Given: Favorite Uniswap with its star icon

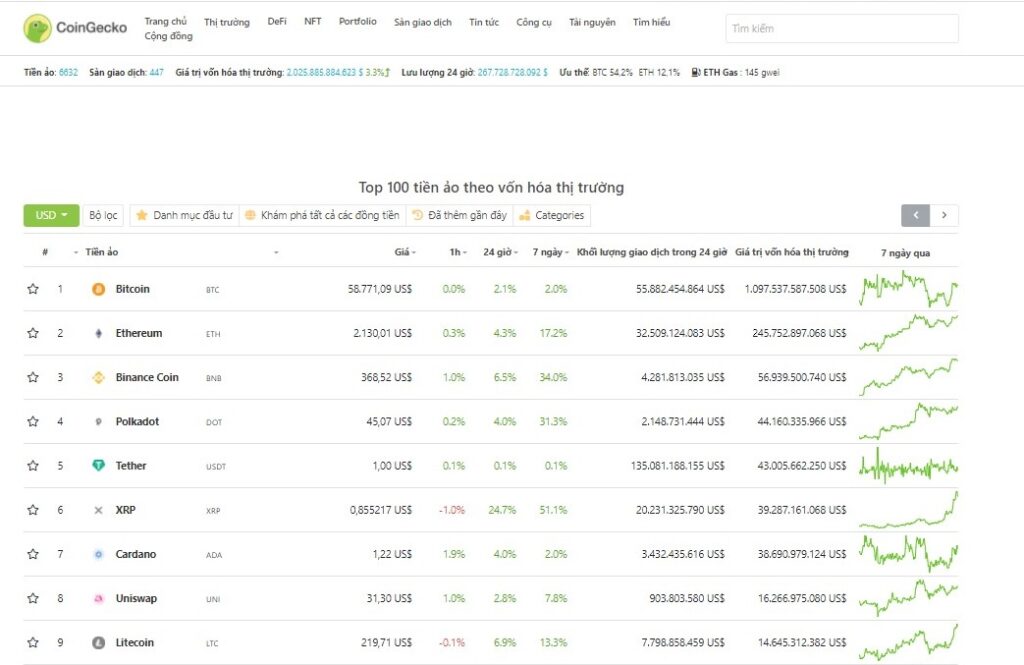Looking at the screenshot, I should click(x=33, y=598).
